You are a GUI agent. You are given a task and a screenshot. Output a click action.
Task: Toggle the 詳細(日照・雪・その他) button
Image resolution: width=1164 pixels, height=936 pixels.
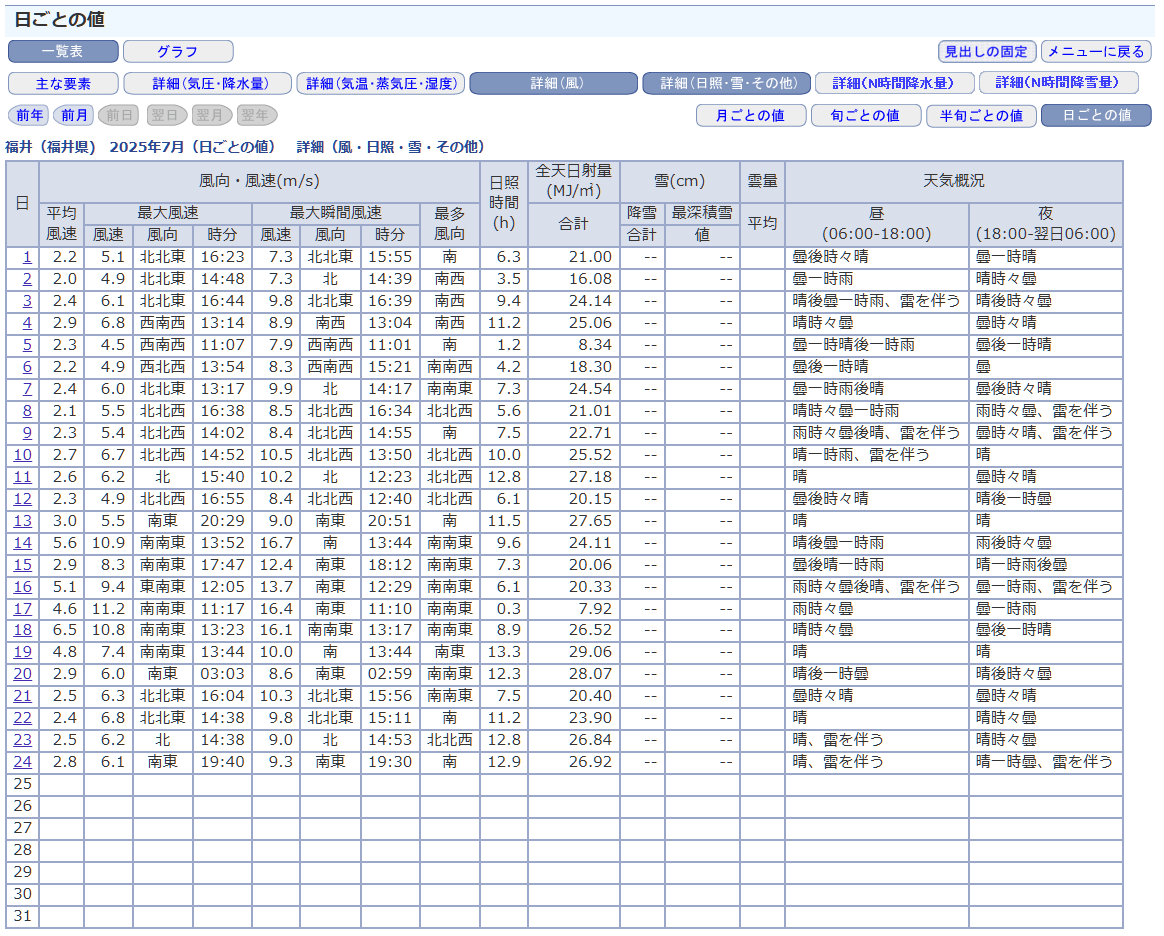[x=726, y=84]
